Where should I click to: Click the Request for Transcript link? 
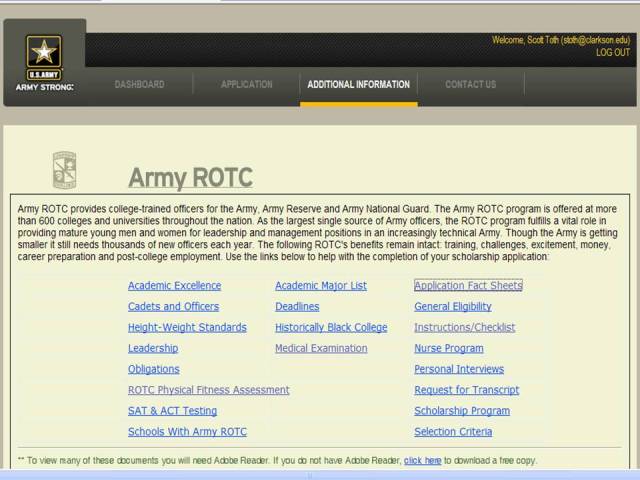tap(467, 390)
